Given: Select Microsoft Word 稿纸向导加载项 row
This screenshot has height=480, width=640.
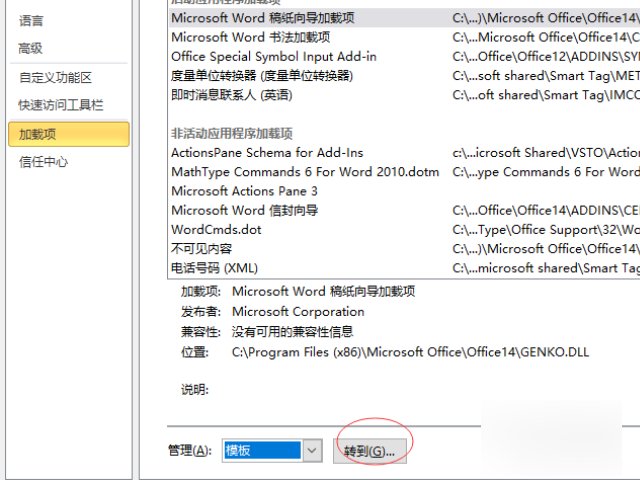Looking at the screenshot, I should tap(404, 18).
